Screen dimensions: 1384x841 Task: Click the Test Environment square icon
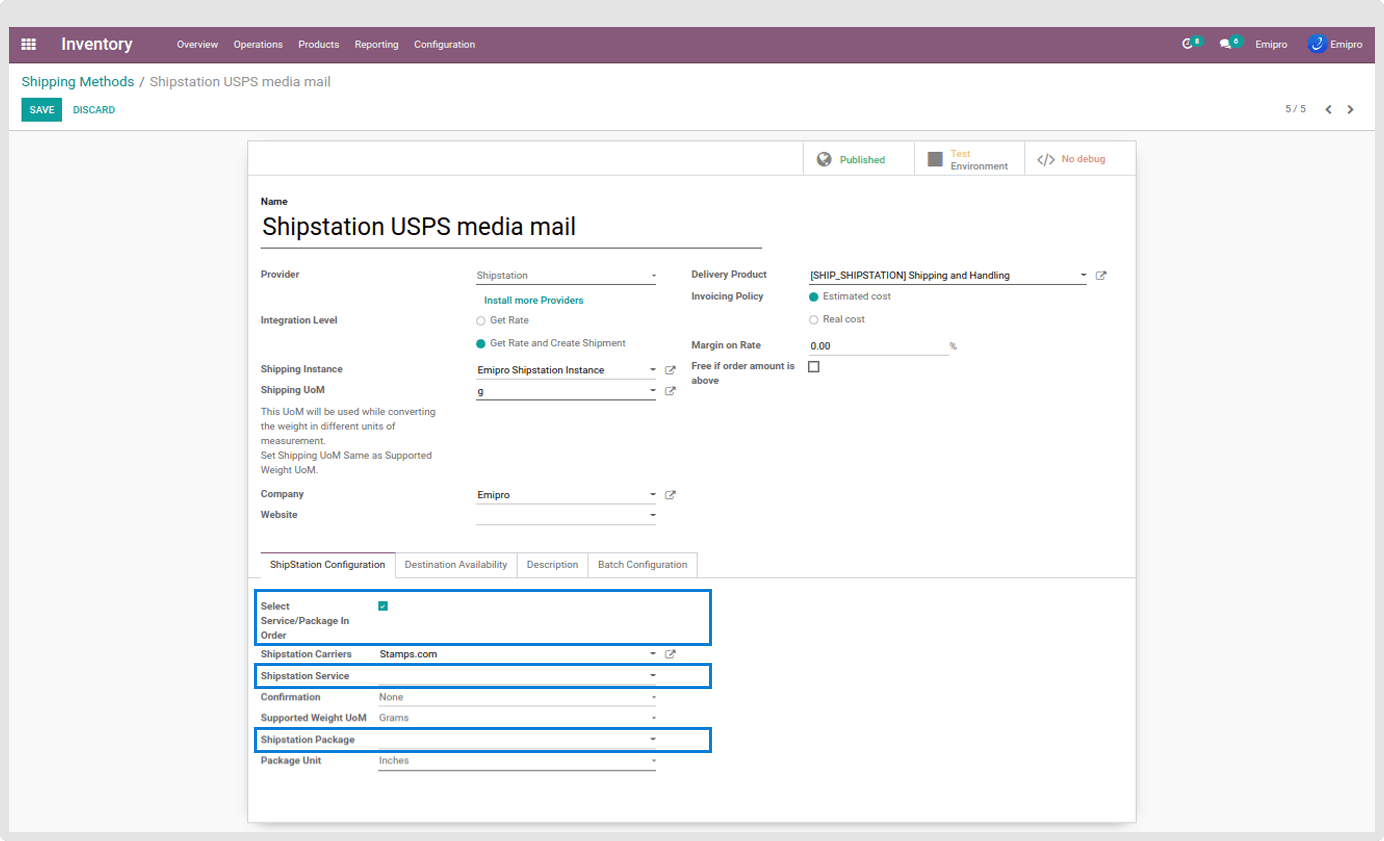[x=935, y=160]
